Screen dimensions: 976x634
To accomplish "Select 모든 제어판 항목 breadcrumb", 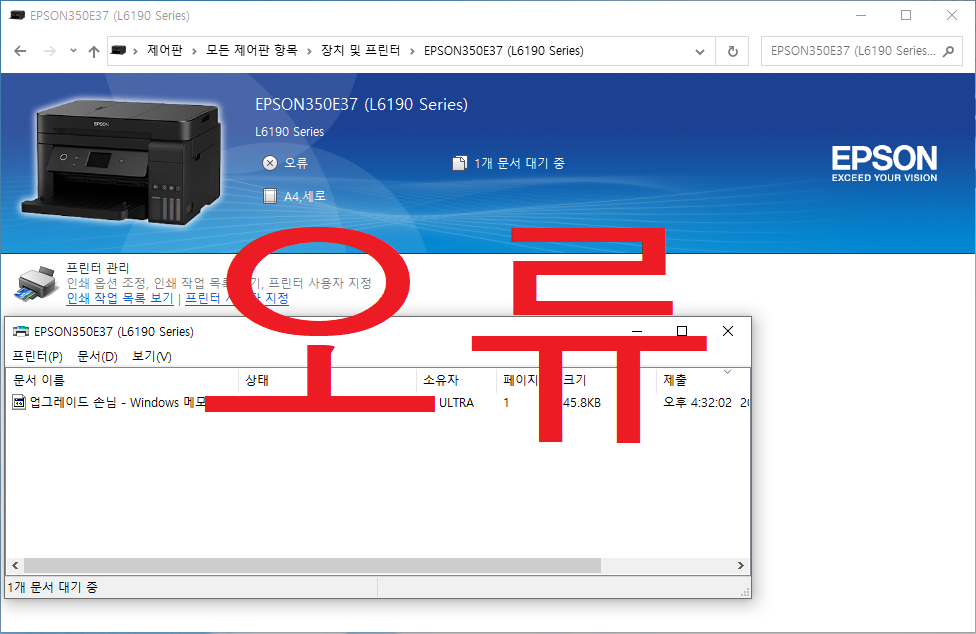I will click(251, 50).
